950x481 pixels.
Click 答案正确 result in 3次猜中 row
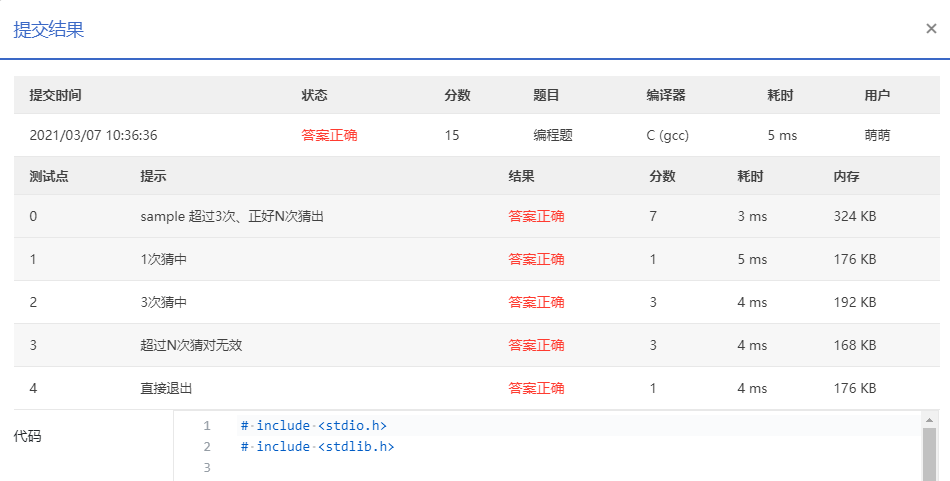pos(536,302)
